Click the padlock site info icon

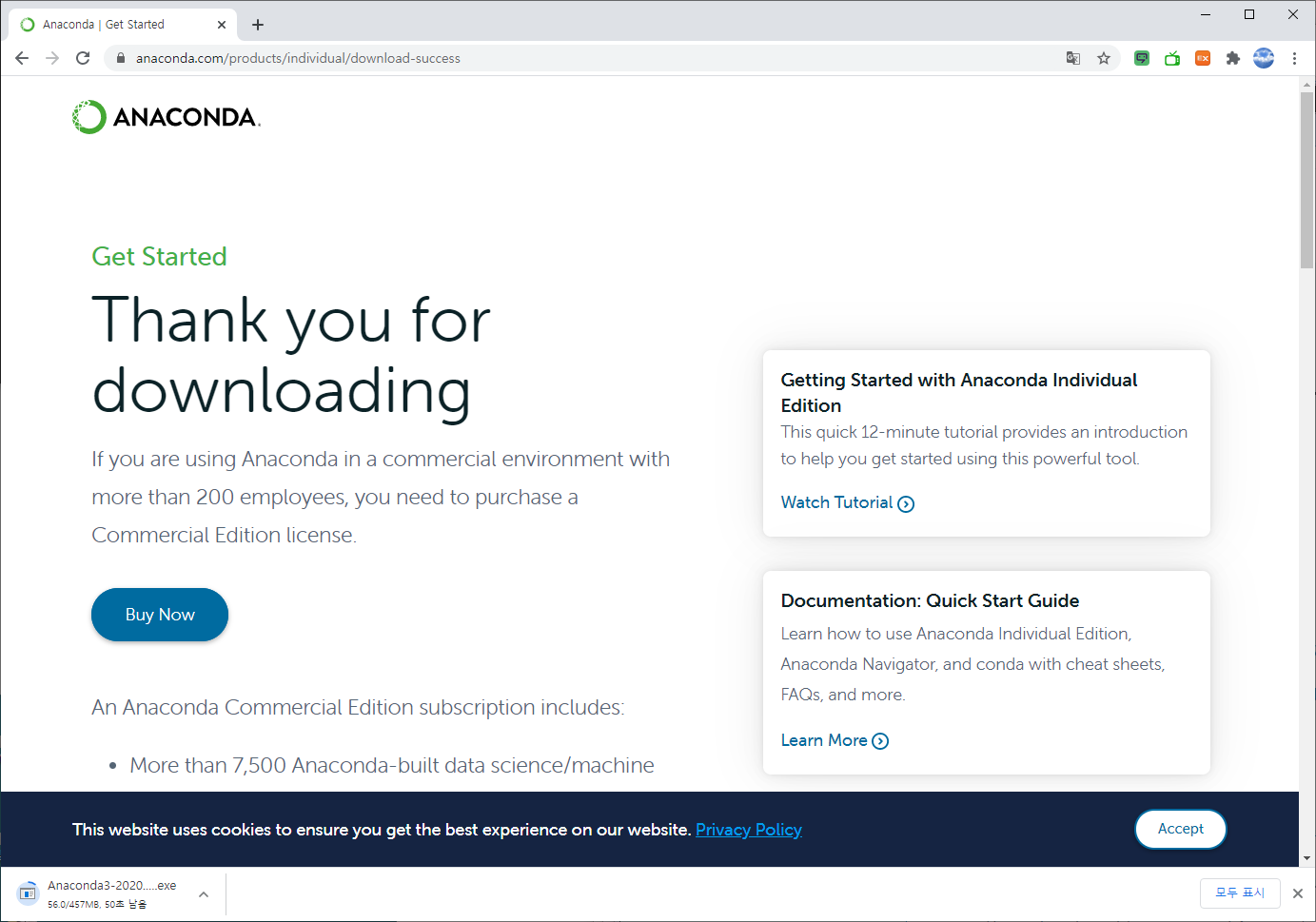120,58
